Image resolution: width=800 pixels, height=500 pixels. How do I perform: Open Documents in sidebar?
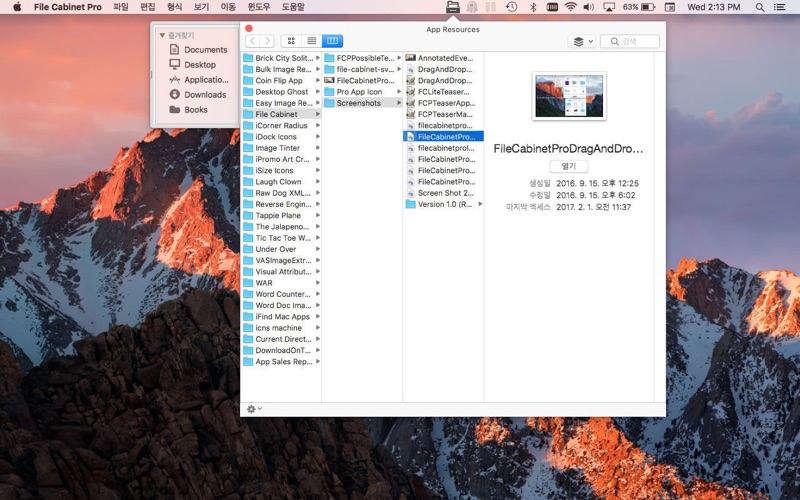198,49
